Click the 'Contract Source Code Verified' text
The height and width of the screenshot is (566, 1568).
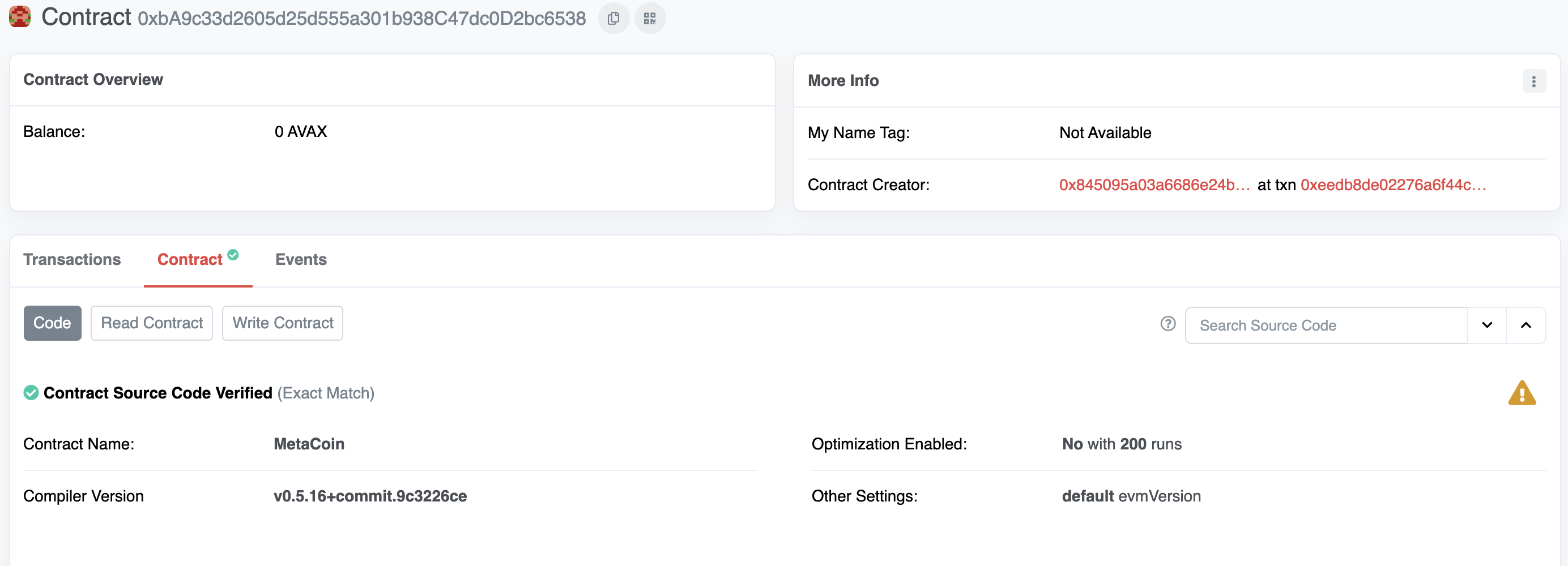(x=157, y=393)
